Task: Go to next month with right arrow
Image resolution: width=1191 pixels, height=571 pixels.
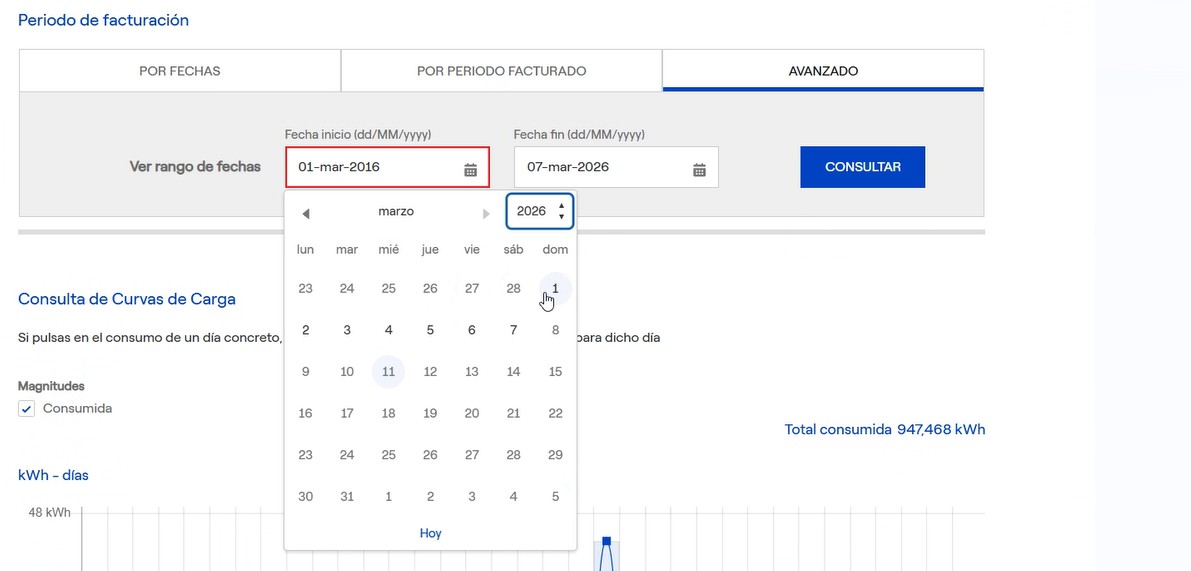Action: tap(486, 213)
